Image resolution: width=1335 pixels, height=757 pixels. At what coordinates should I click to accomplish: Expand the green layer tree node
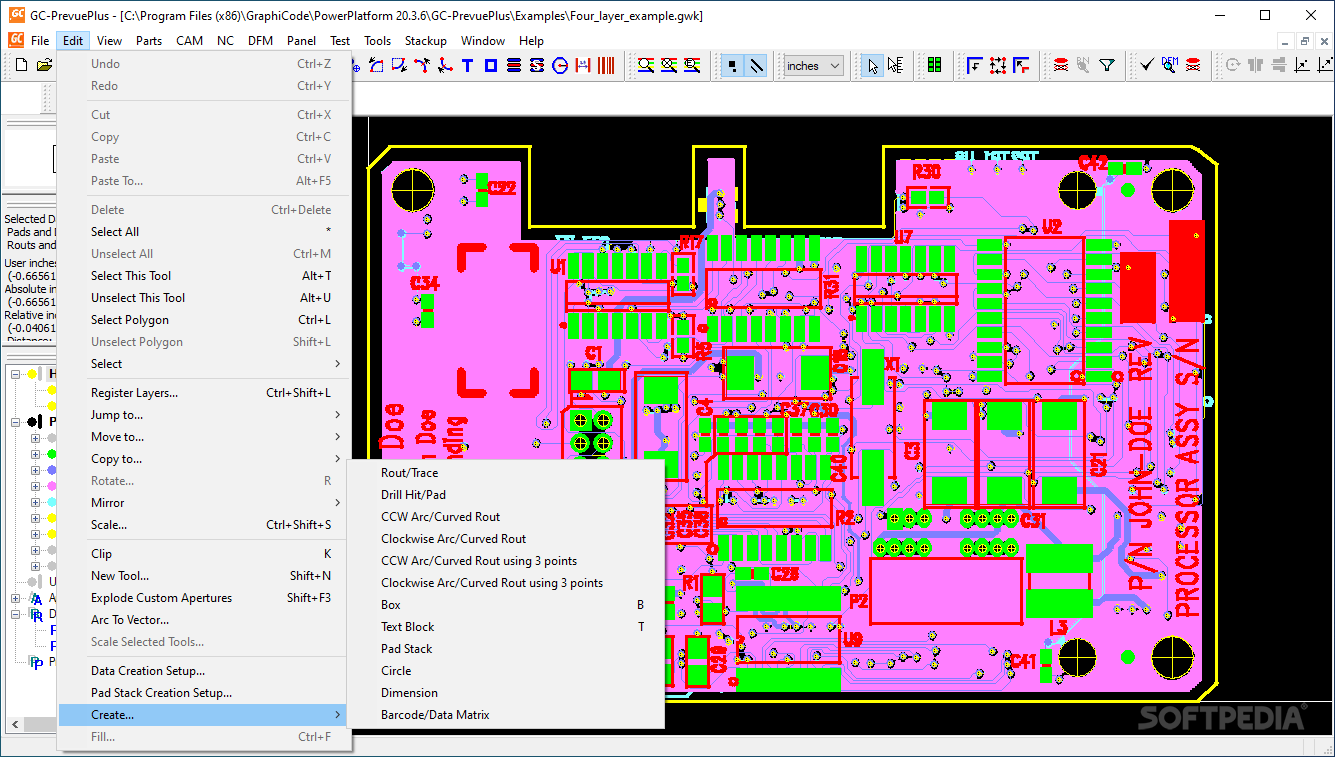[x=35, y=454]
